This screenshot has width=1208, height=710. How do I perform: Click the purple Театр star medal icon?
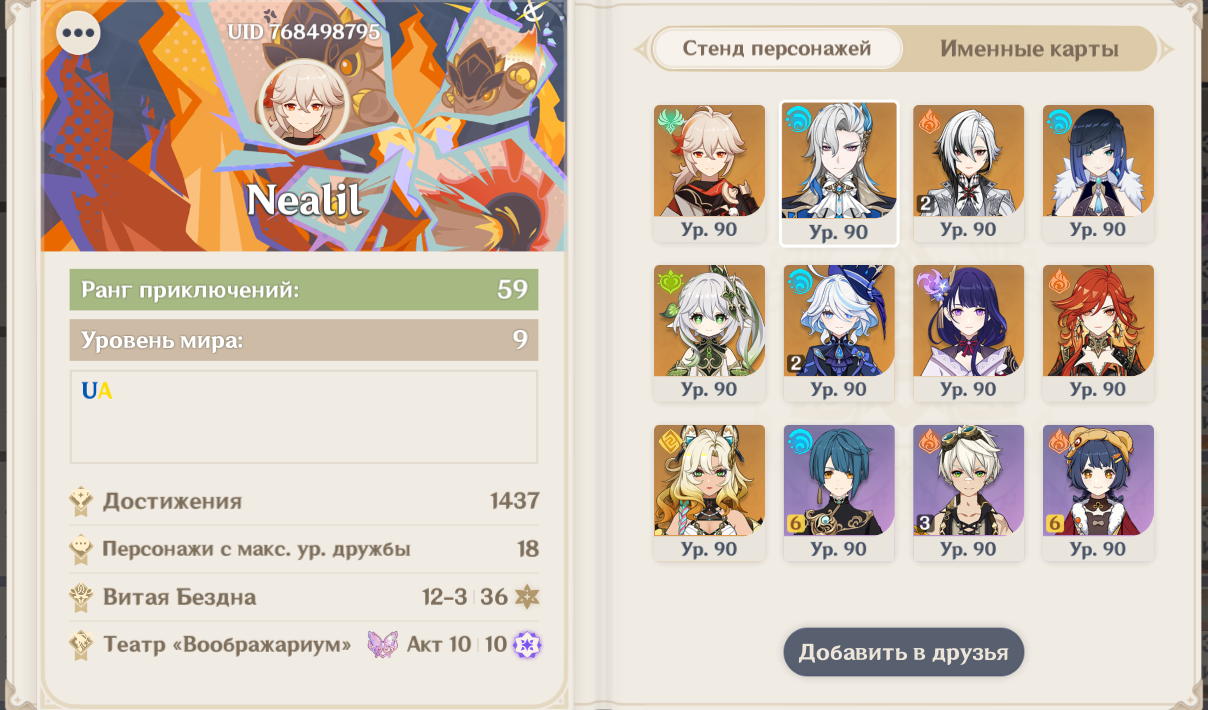tap(527, 645)
